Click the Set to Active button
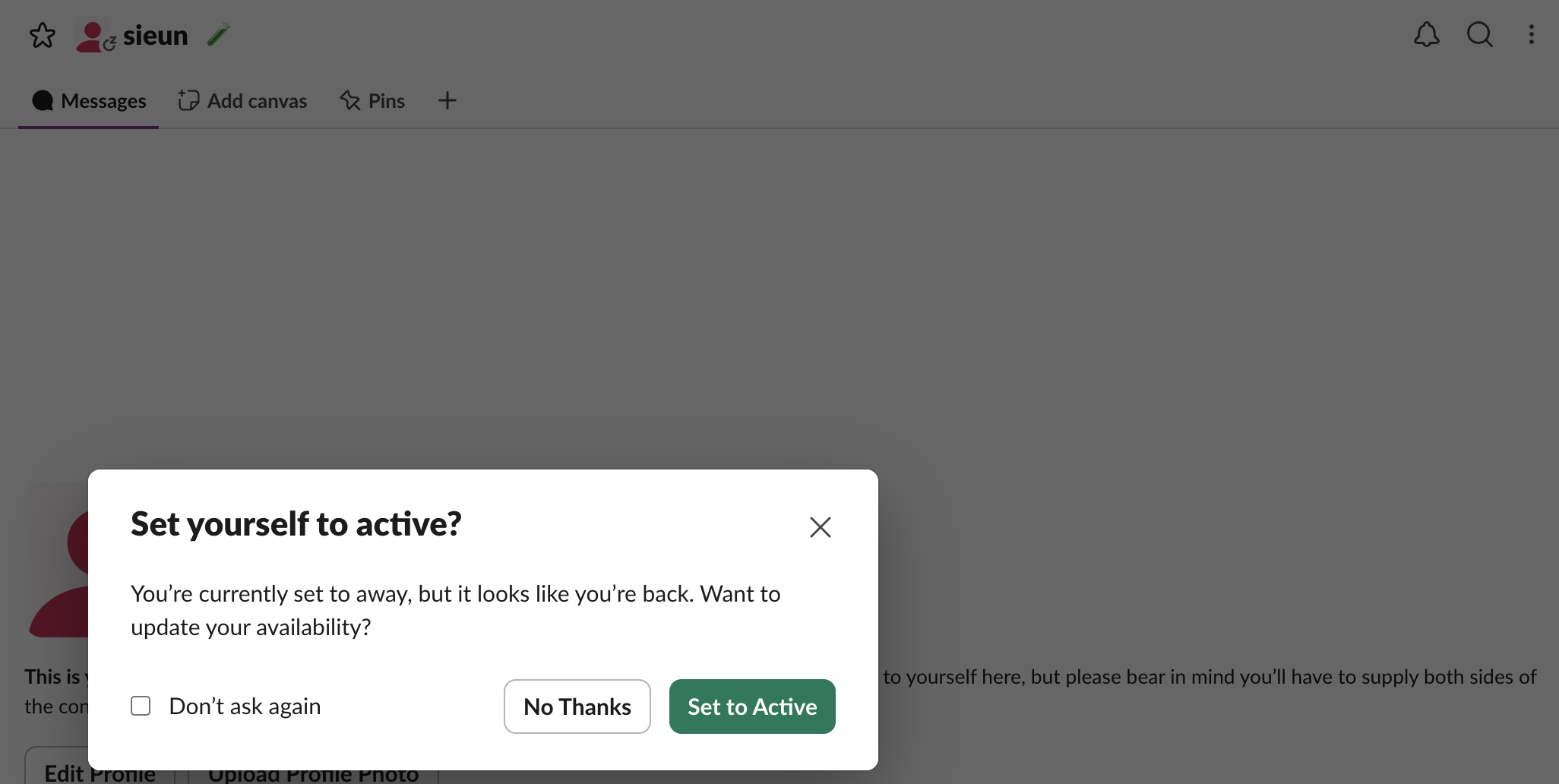 752,707
